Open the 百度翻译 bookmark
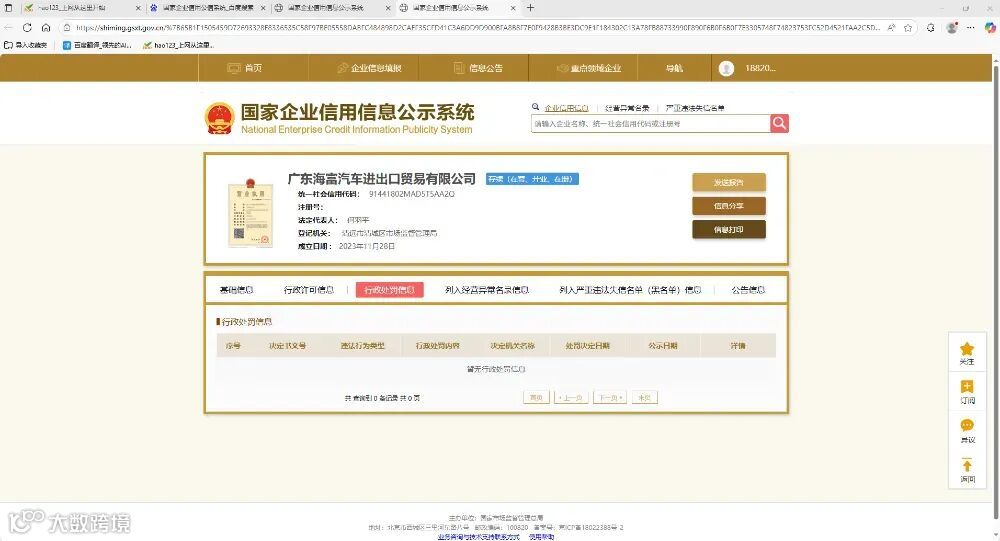The height and width of the screenshot is (541, 1000). (97, 45)
